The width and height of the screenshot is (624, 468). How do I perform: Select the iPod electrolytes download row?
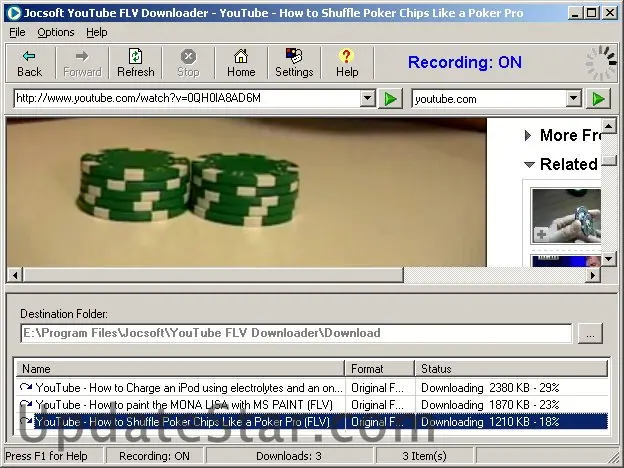coord(312,387)
